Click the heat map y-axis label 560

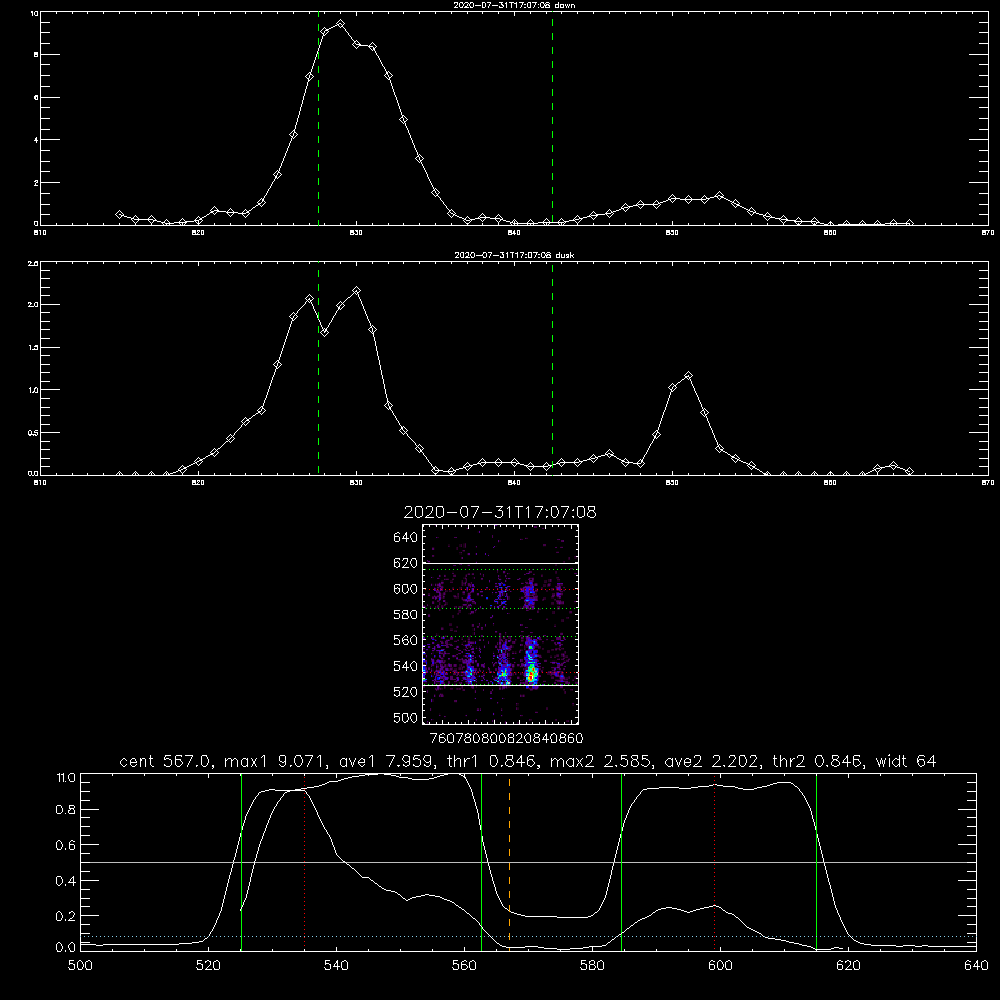click(x=406, y=640)
